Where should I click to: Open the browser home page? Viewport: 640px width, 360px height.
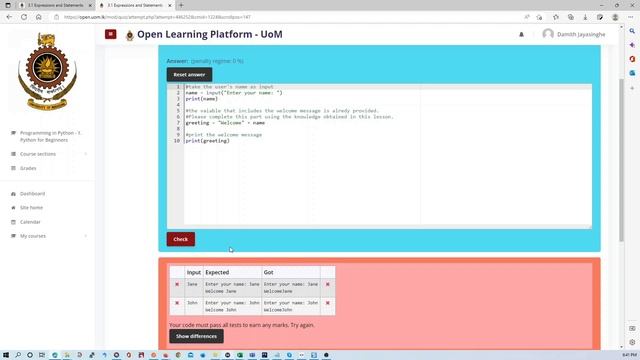(39, 17)
